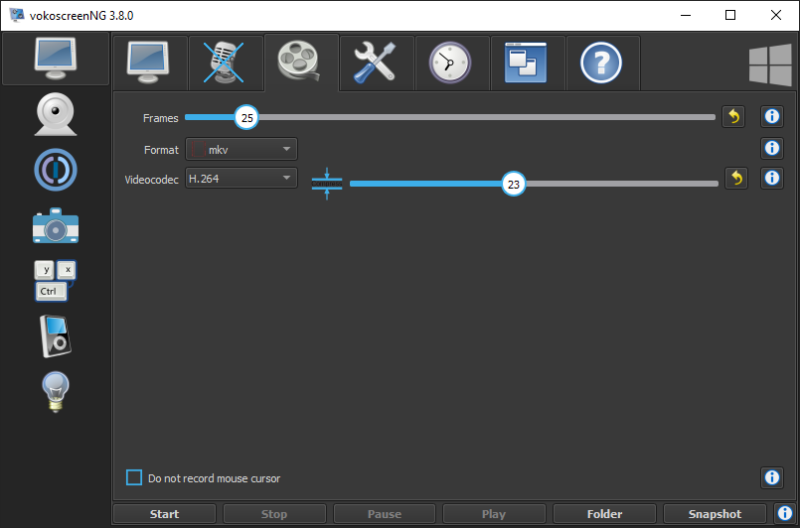Image resolution: width=800 pixels, height=528 pixels.
Task: Open the media Player section
Action: pos(56,336)
